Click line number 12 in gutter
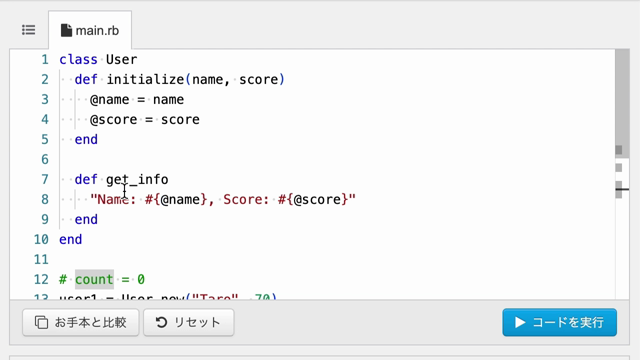 (x=41, y=280)
